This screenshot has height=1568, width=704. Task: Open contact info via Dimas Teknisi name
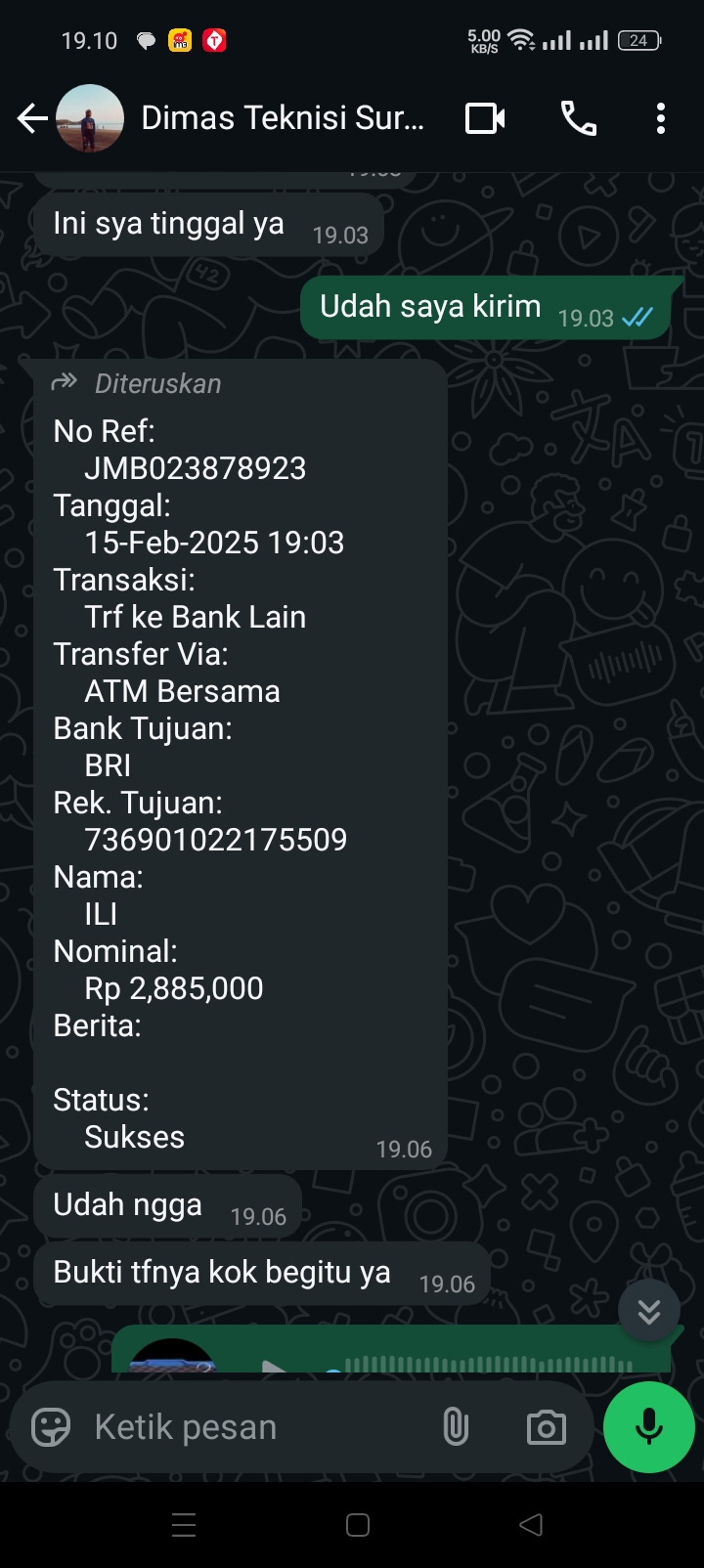284,119
